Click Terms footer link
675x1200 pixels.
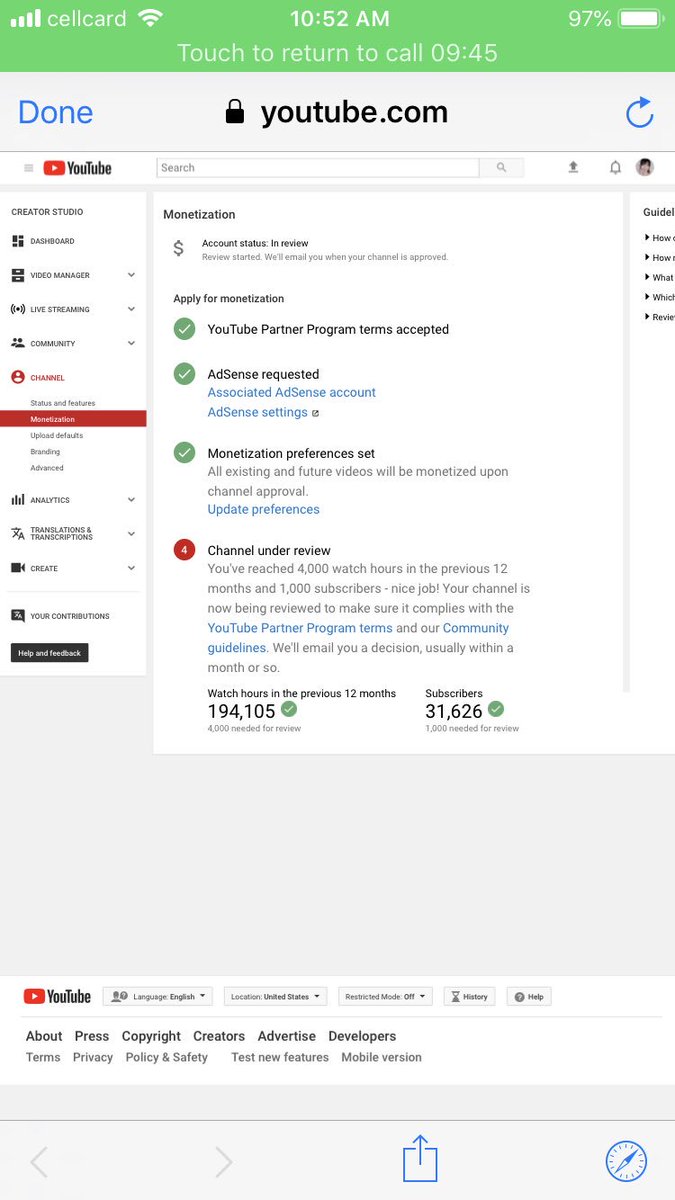(x=43, y=1057)
